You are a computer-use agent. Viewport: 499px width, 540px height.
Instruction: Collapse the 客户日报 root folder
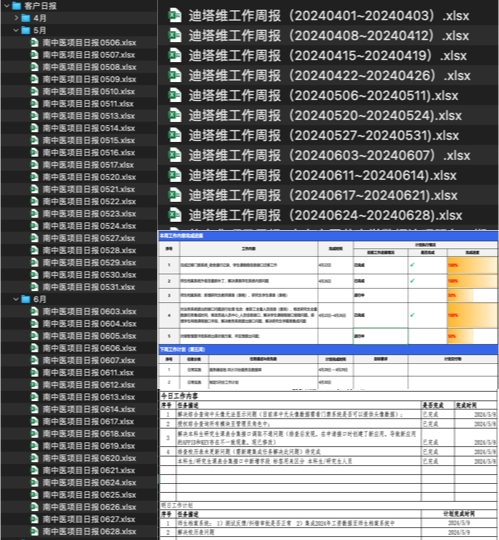point(7,6)
